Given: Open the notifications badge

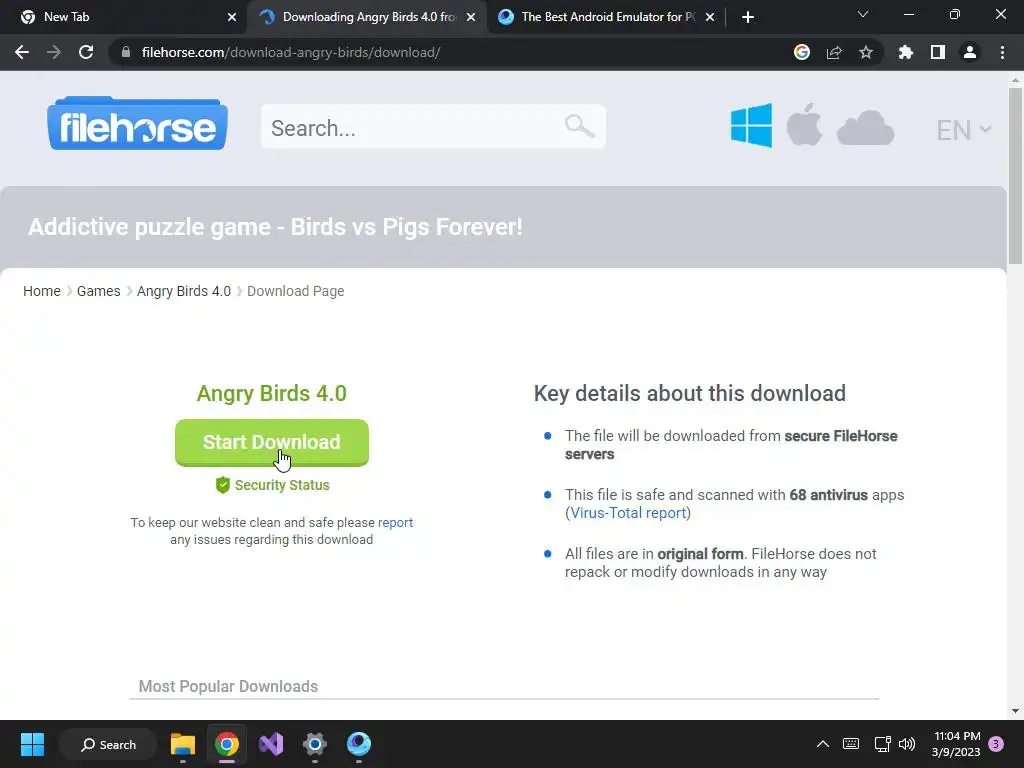Looking at the screenshot, I should (996, 744).
